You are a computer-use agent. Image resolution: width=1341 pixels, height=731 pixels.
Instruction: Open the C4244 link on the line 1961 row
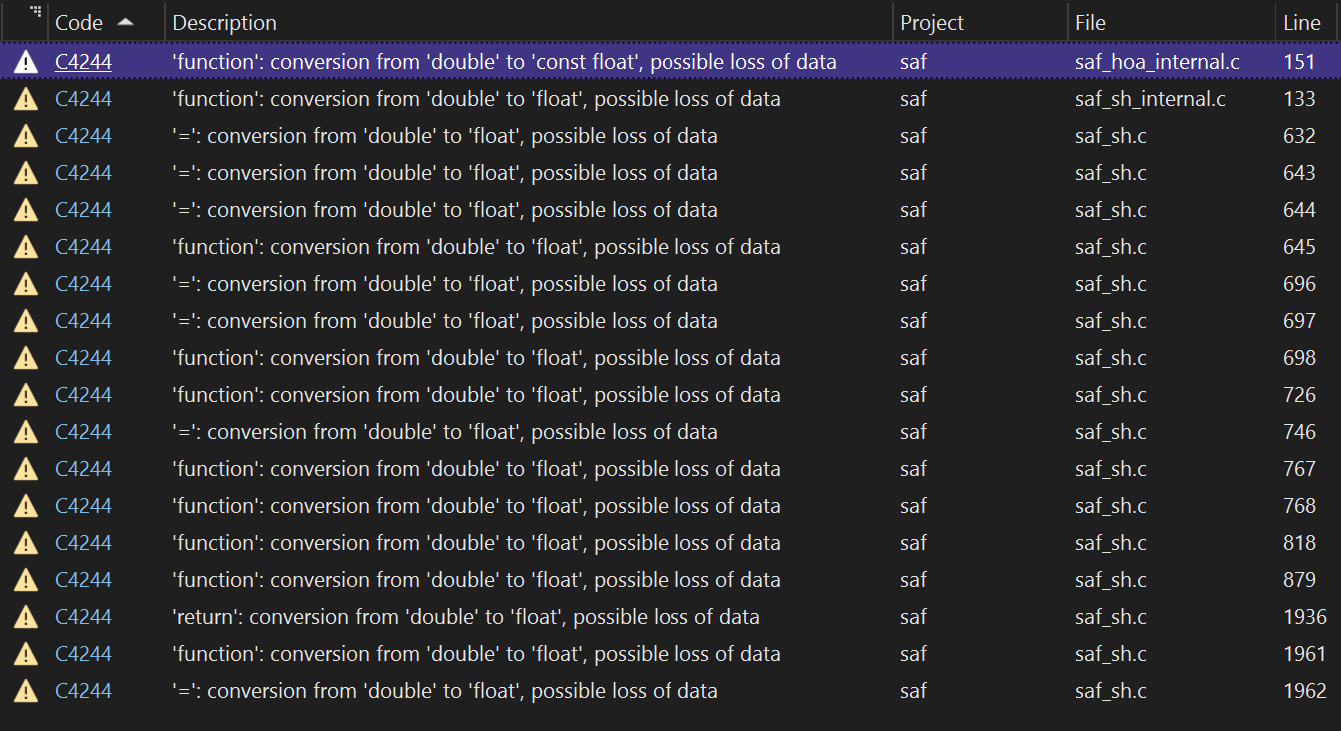coord(83,653)
